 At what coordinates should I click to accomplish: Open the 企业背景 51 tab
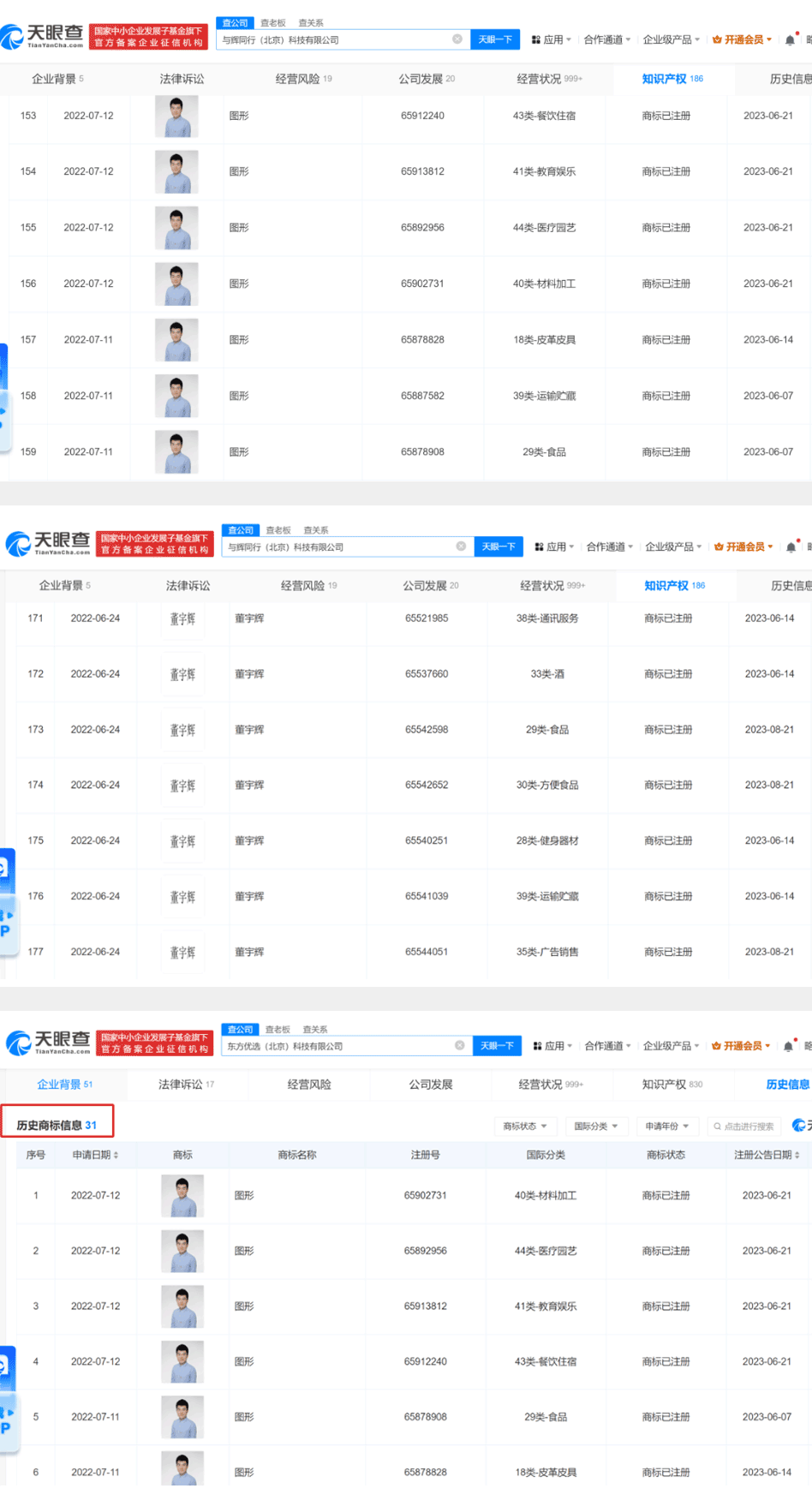[x=64, y=1085]
